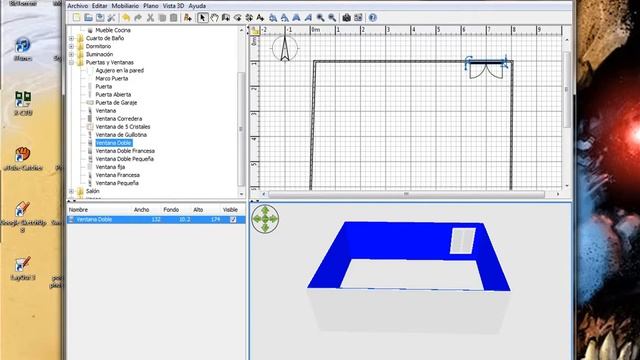Viewport: 640px width, 360px height.
Task: Click the Create photo camera icon
Action: [347, 18]
